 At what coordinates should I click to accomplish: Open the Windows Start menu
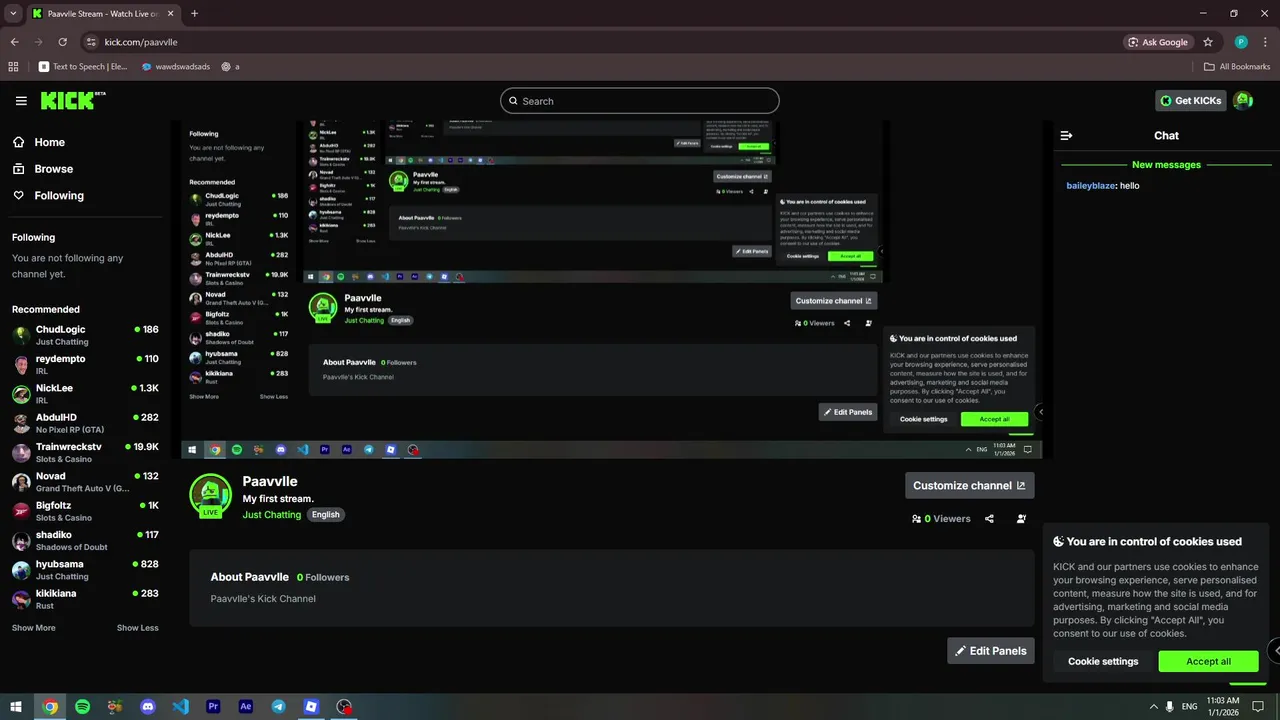pos(16,706)
